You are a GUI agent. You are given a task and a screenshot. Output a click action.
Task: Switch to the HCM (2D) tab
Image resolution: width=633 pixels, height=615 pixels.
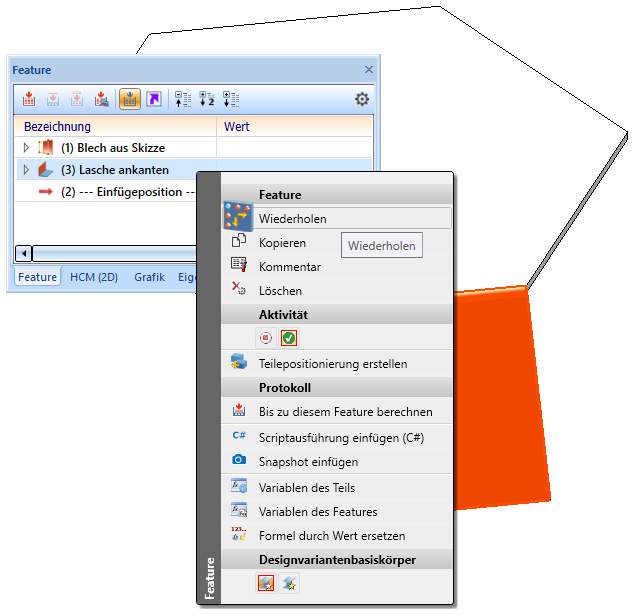click(x=94, y=277)
